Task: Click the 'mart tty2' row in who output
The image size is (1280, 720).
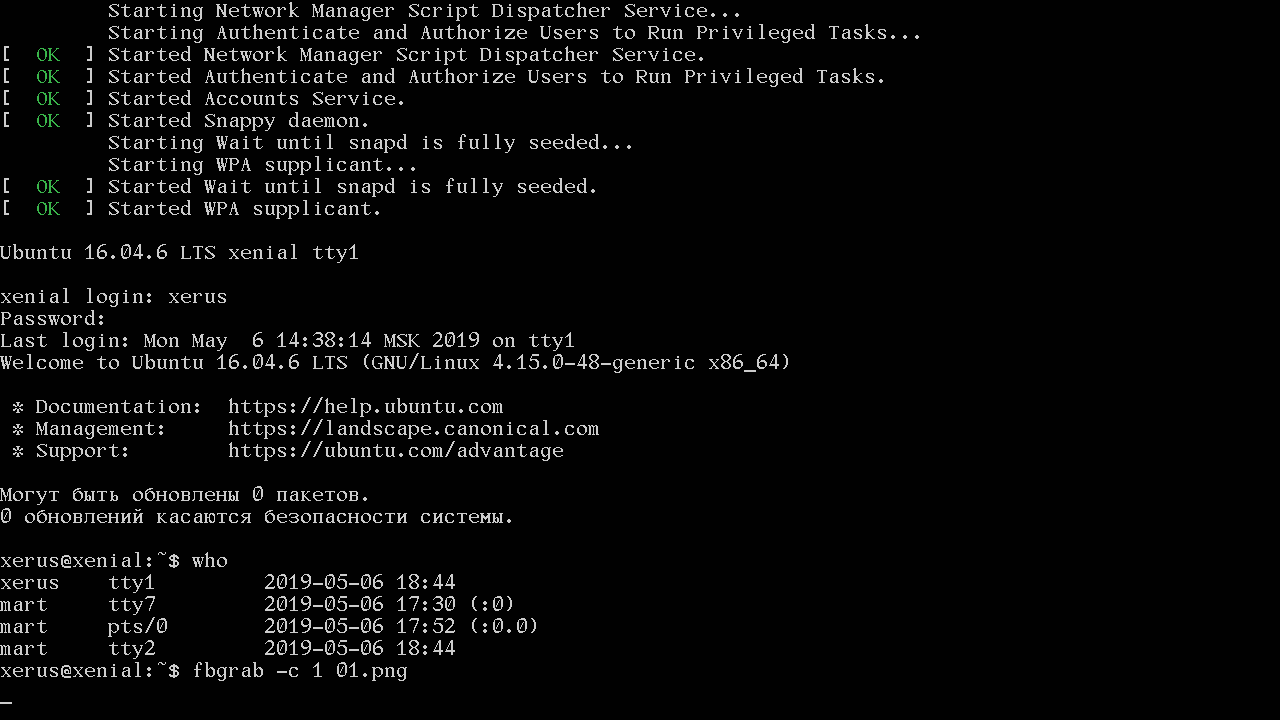Action: [x=227, y=649]
